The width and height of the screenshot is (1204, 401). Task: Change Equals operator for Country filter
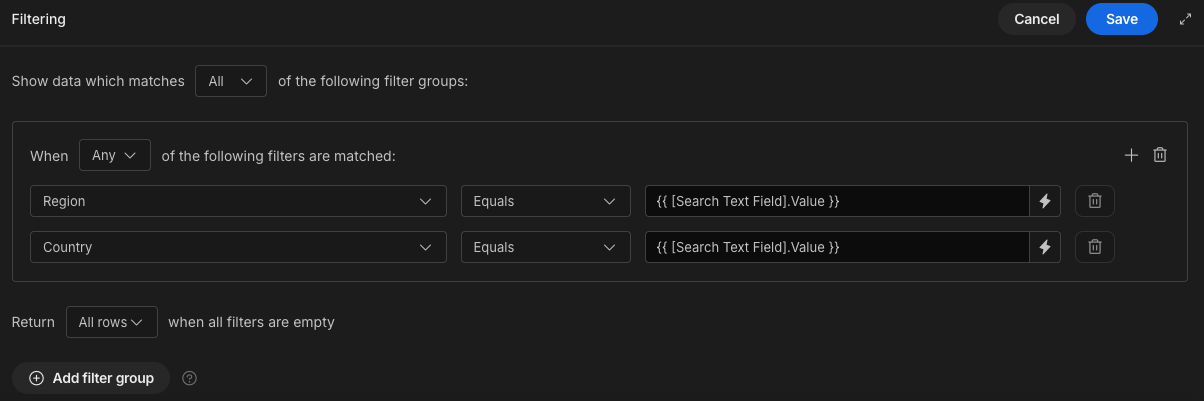[546, 247]
